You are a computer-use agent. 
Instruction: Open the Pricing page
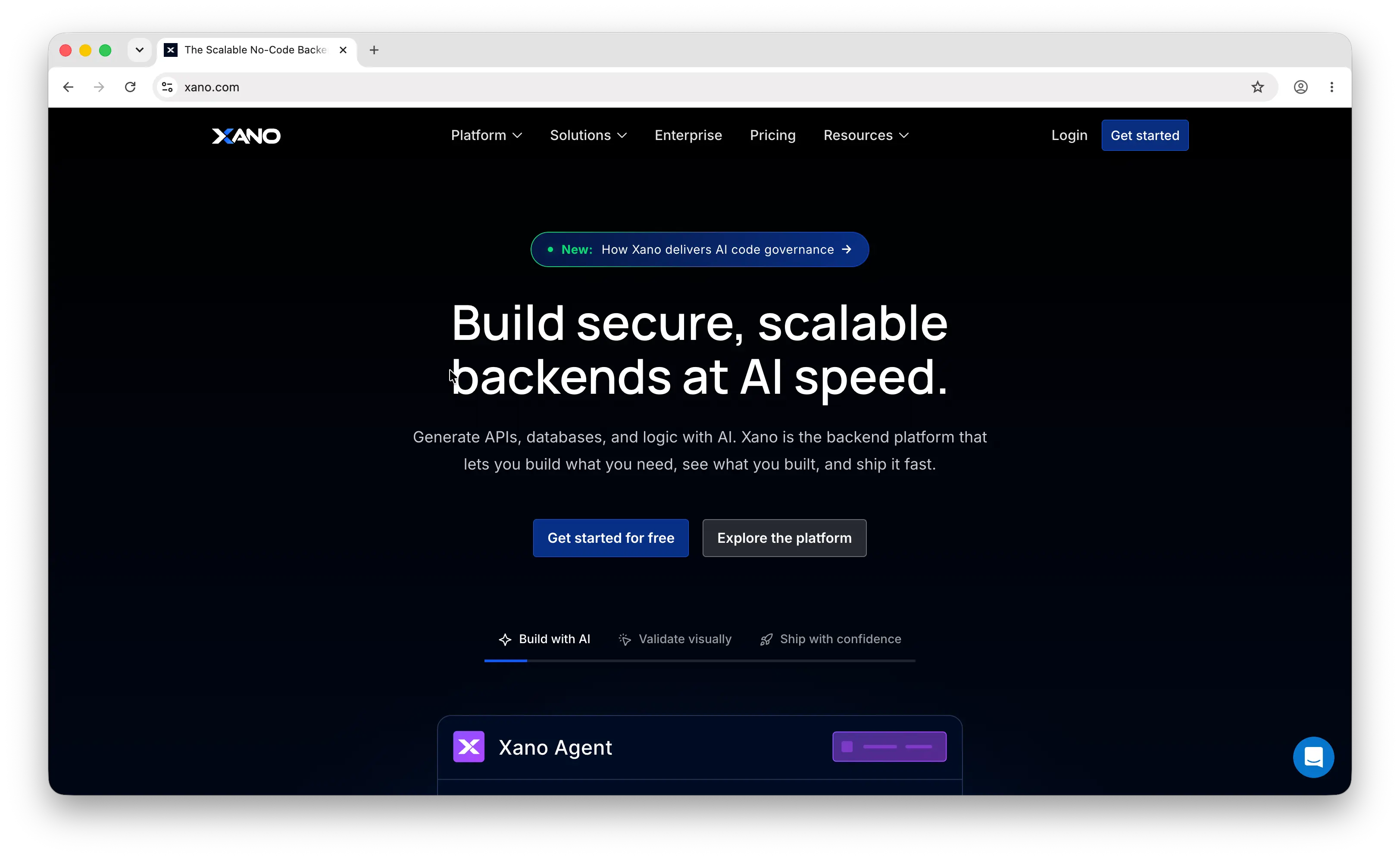click(x=772, y=135)
